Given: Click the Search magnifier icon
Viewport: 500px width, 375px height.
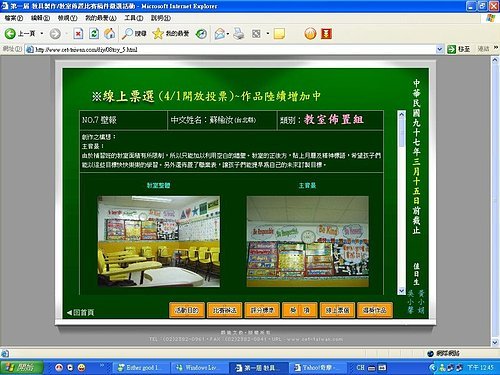Looking at the screenshot, I should coord(127,34).
